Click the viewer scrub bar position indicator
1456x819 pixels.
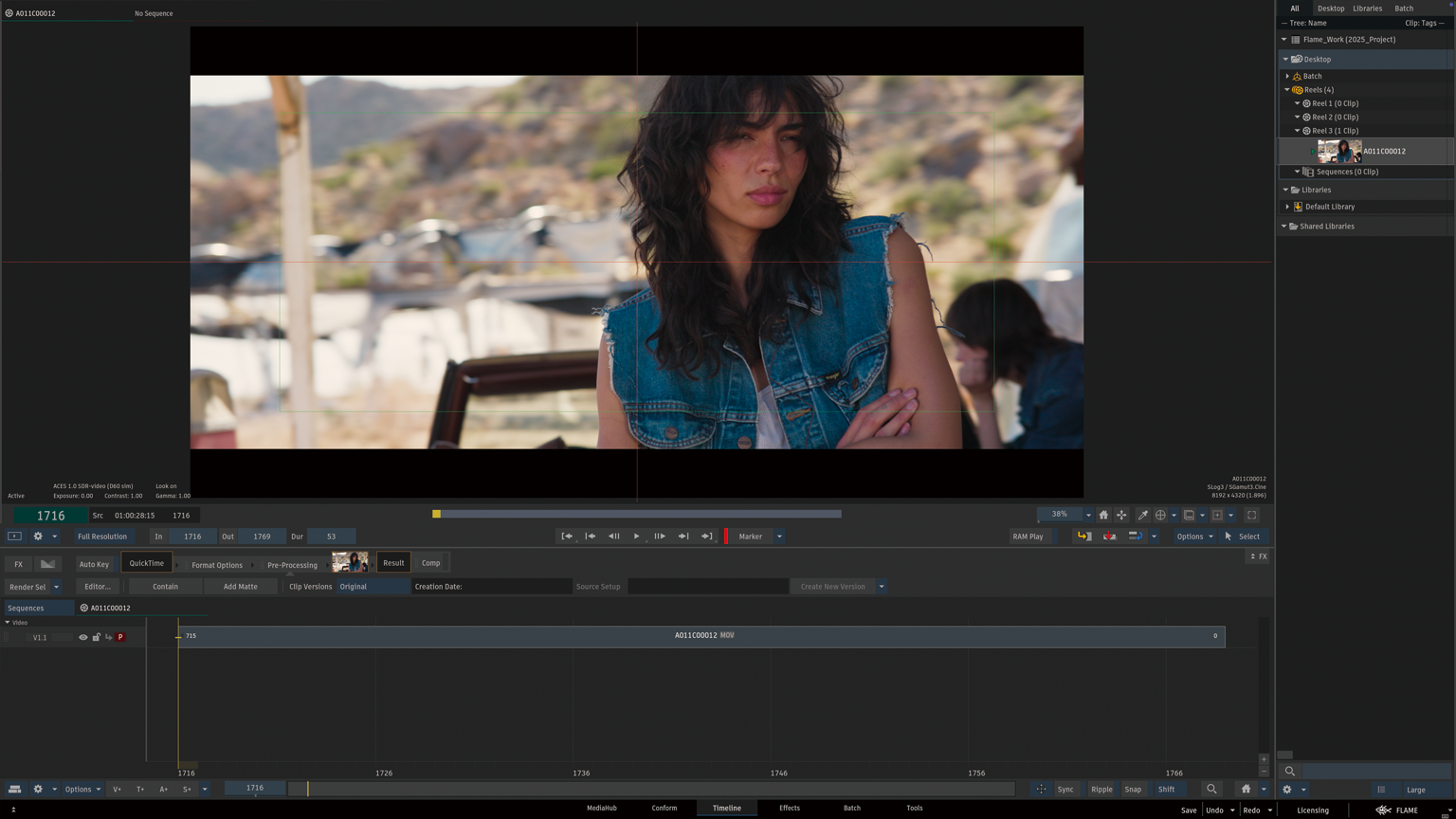[x=436, y=514]
